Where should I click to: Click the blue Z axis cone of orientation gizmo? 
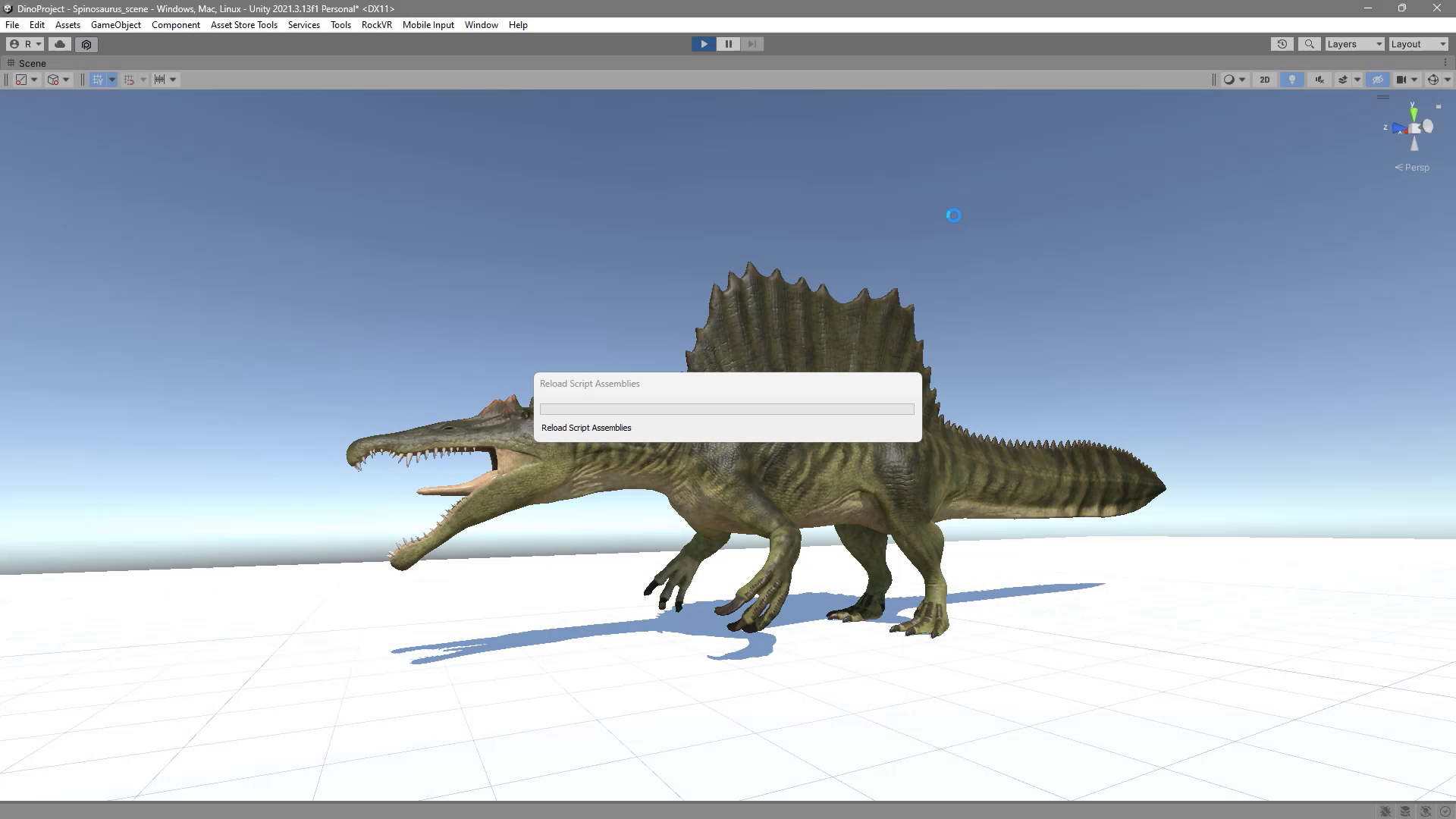click(x=1398, y=128)
